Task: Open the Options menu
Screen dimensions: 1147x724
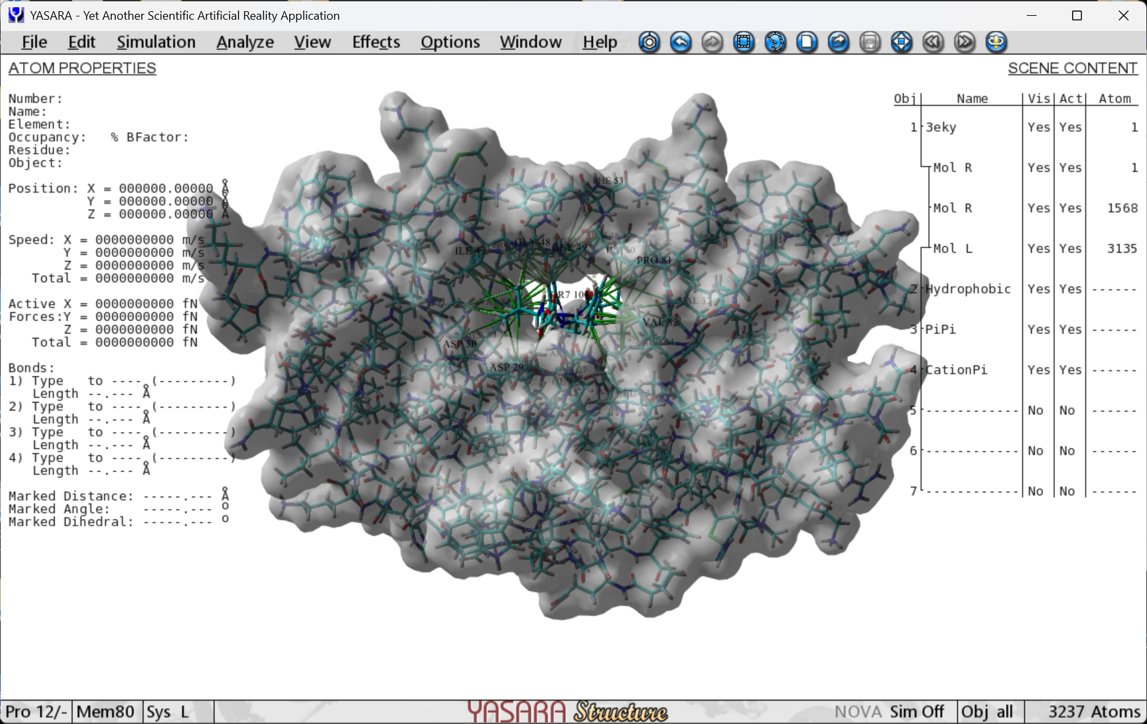Action: (450, 42)
